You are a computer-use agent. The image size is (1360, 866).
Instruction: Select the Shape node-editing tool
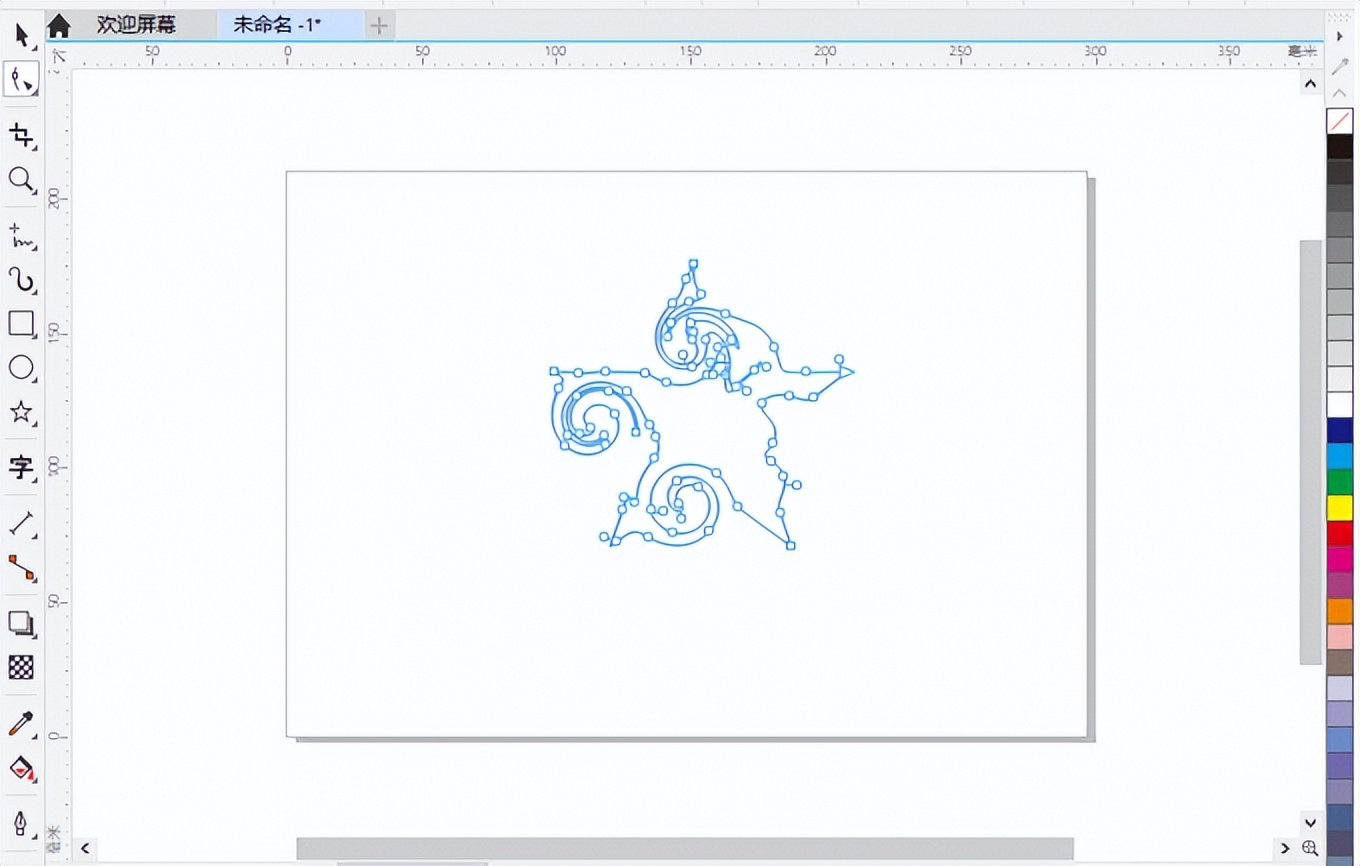click(x=21, y=79)
